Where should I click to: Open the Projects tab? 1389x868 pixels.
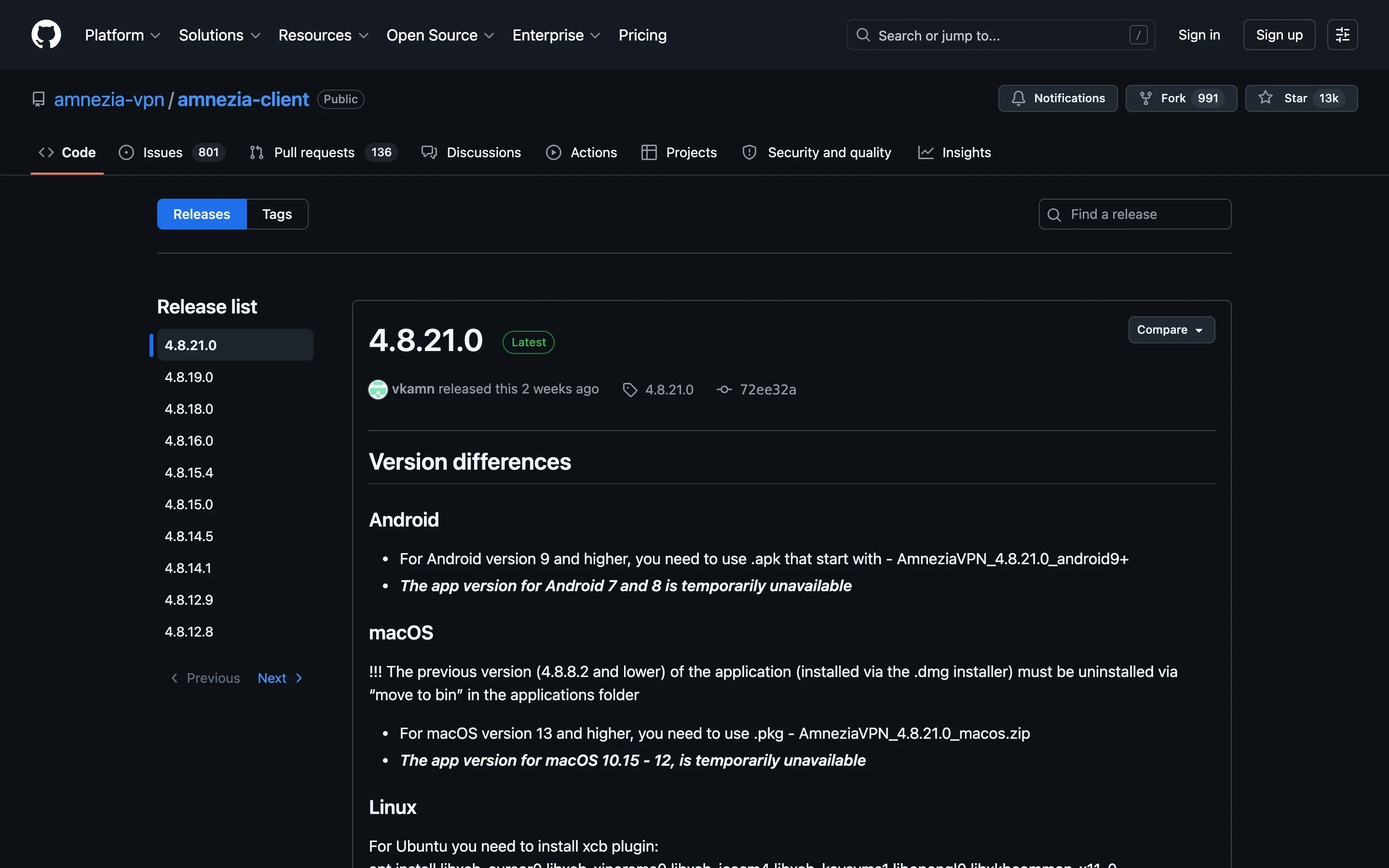point(679,152)
